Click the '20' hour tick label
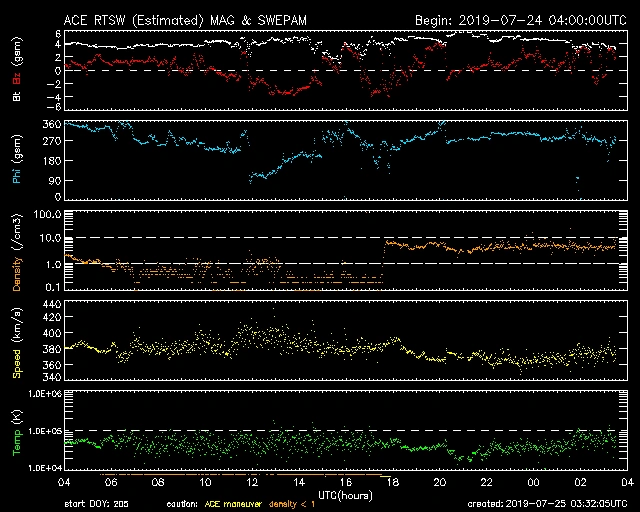This screenshot has height=512, width=640. click(440, 483)
